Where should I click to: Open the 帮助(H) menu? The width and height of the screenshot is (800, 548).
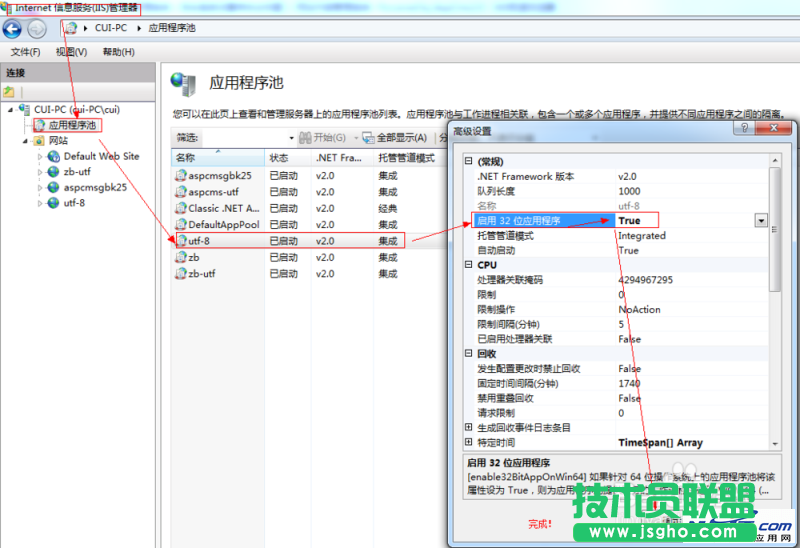pos(118,52)
